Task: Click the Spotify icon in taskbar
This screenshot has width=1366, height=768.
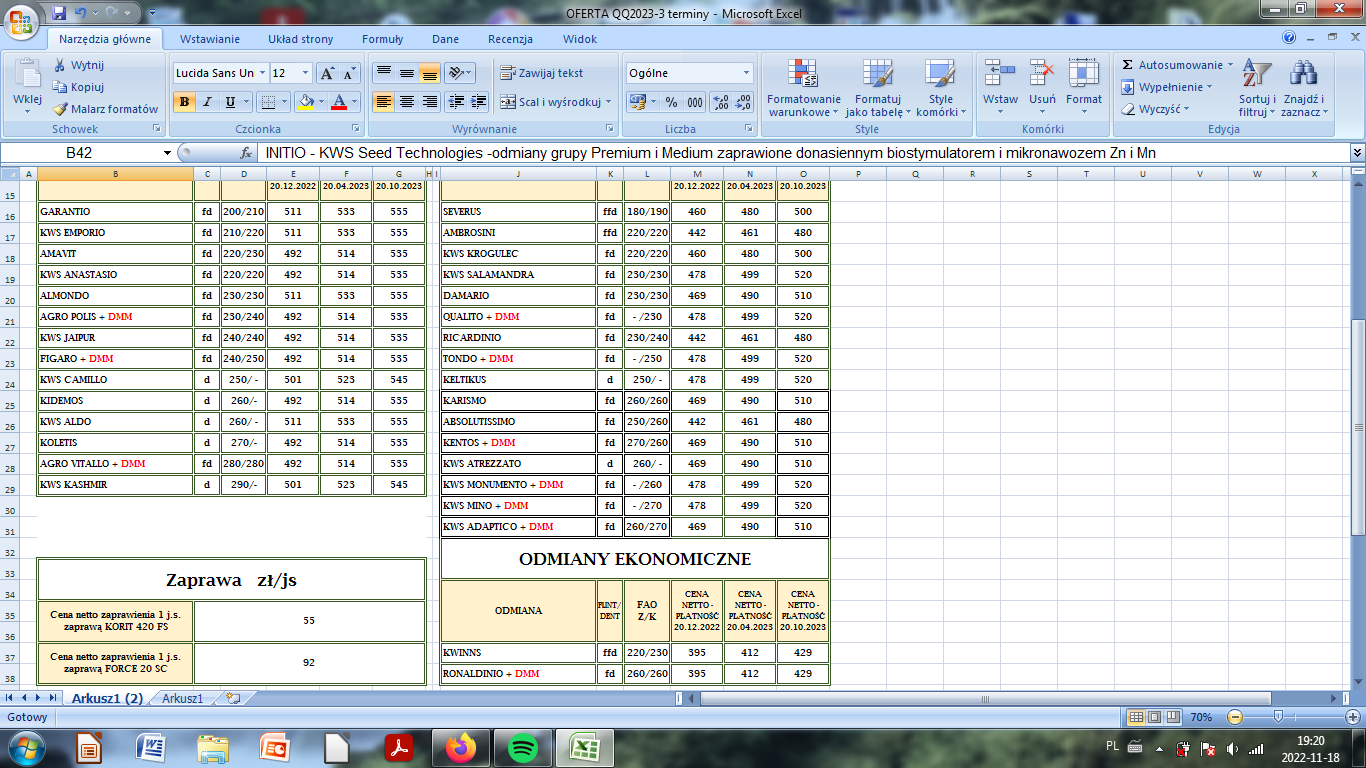Action: [x=522, y=747]
